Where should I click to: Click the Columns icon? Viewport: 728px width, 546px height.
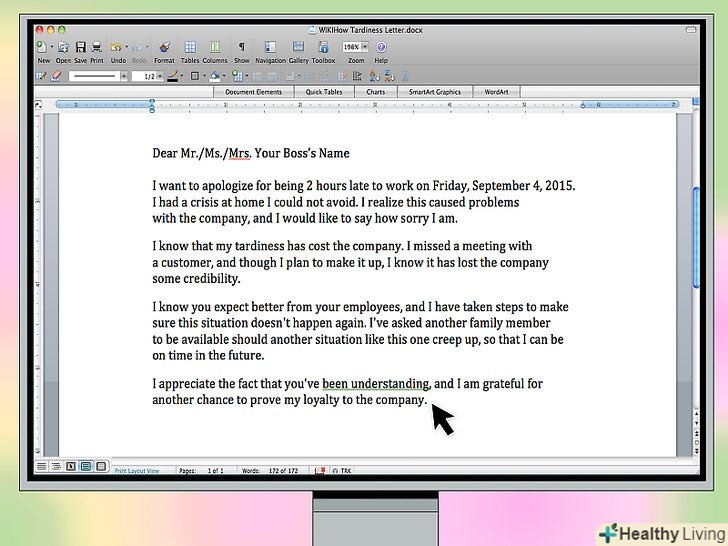(x=214, y=47)
